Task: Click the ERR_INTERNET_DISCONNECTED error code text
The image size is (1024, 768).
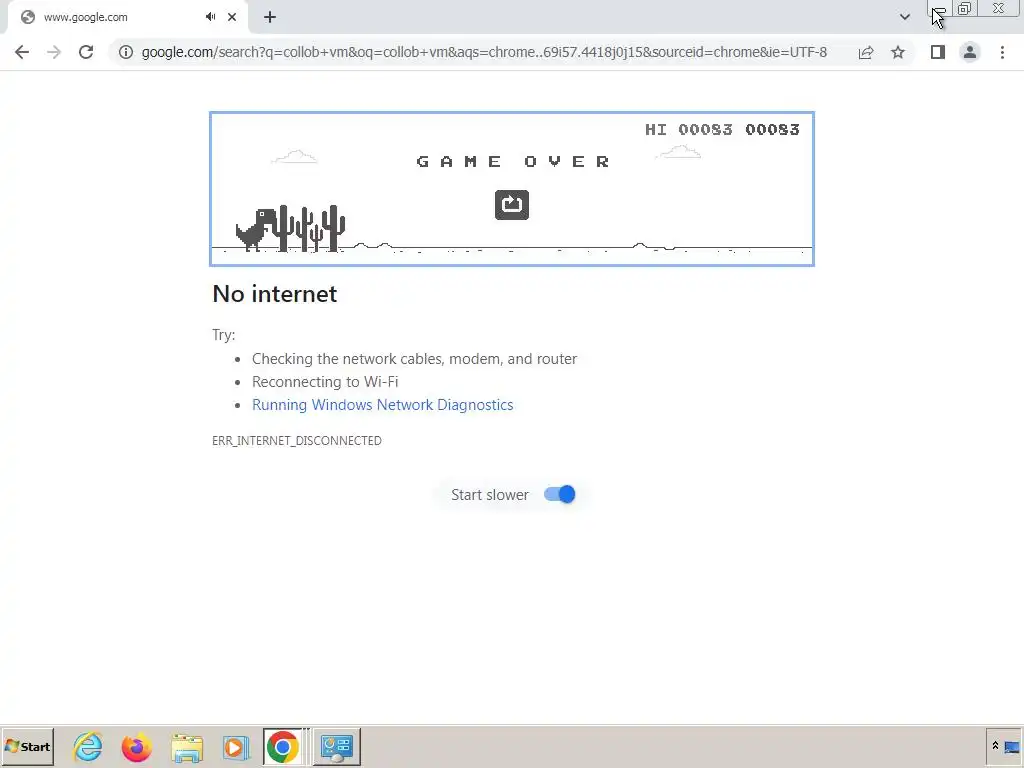Action: 296,441
